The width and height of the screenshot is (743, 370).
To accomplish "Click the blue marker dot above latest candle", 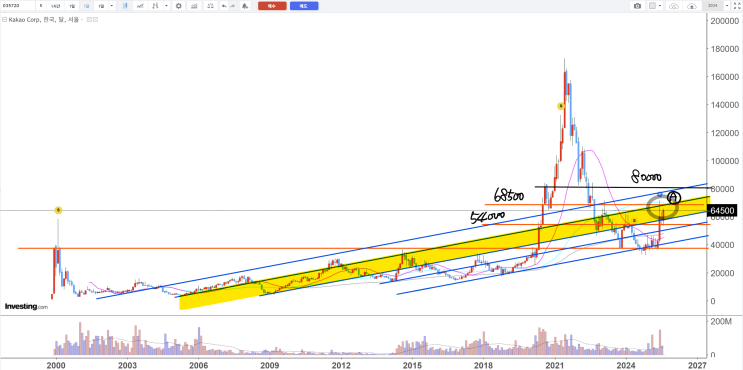I will pos(660,195).
